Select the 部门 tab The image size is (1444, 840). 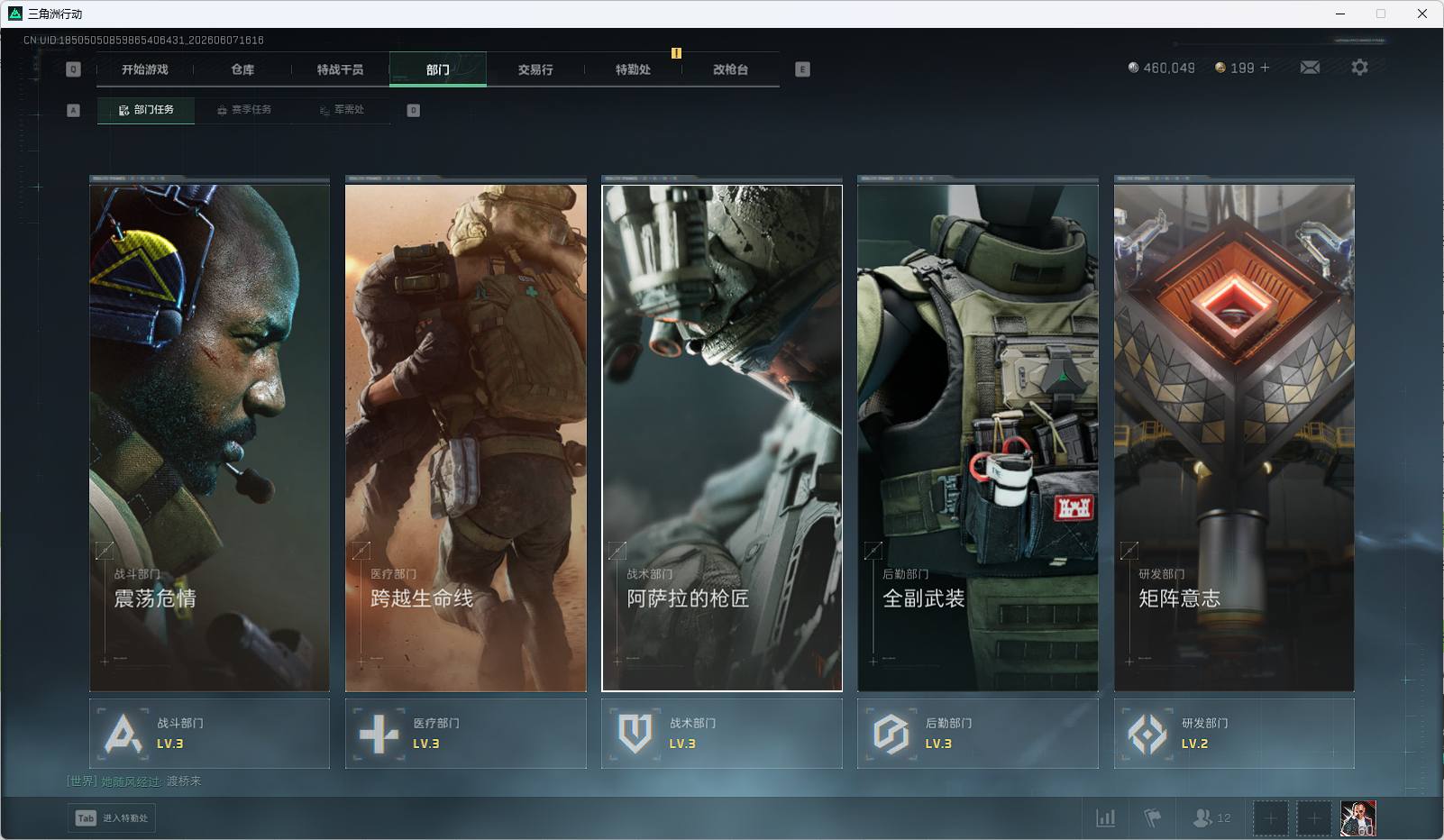tap(438, 69)
